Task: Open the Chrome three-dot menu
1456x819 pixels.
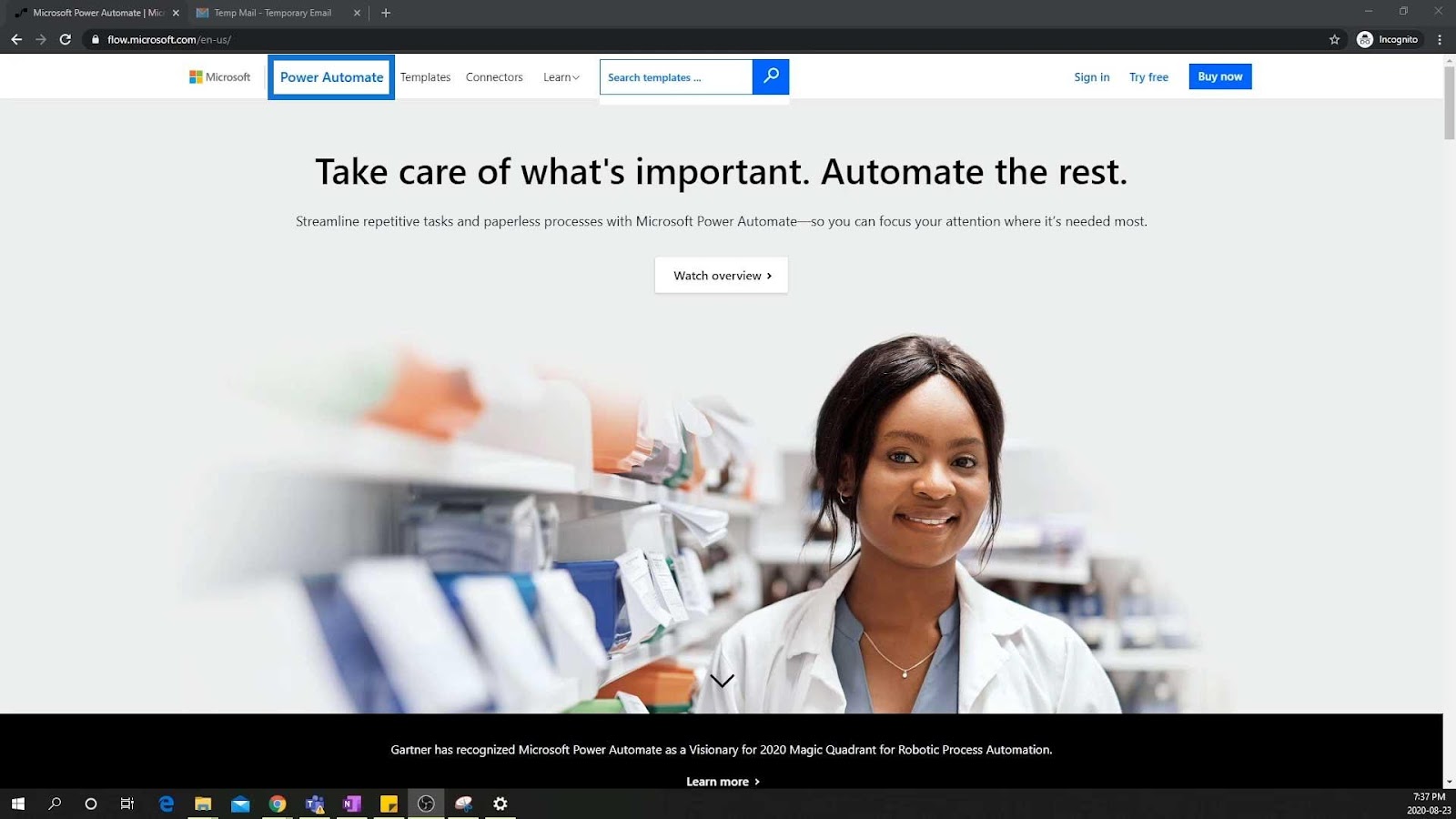Action: pos(1440,39)
